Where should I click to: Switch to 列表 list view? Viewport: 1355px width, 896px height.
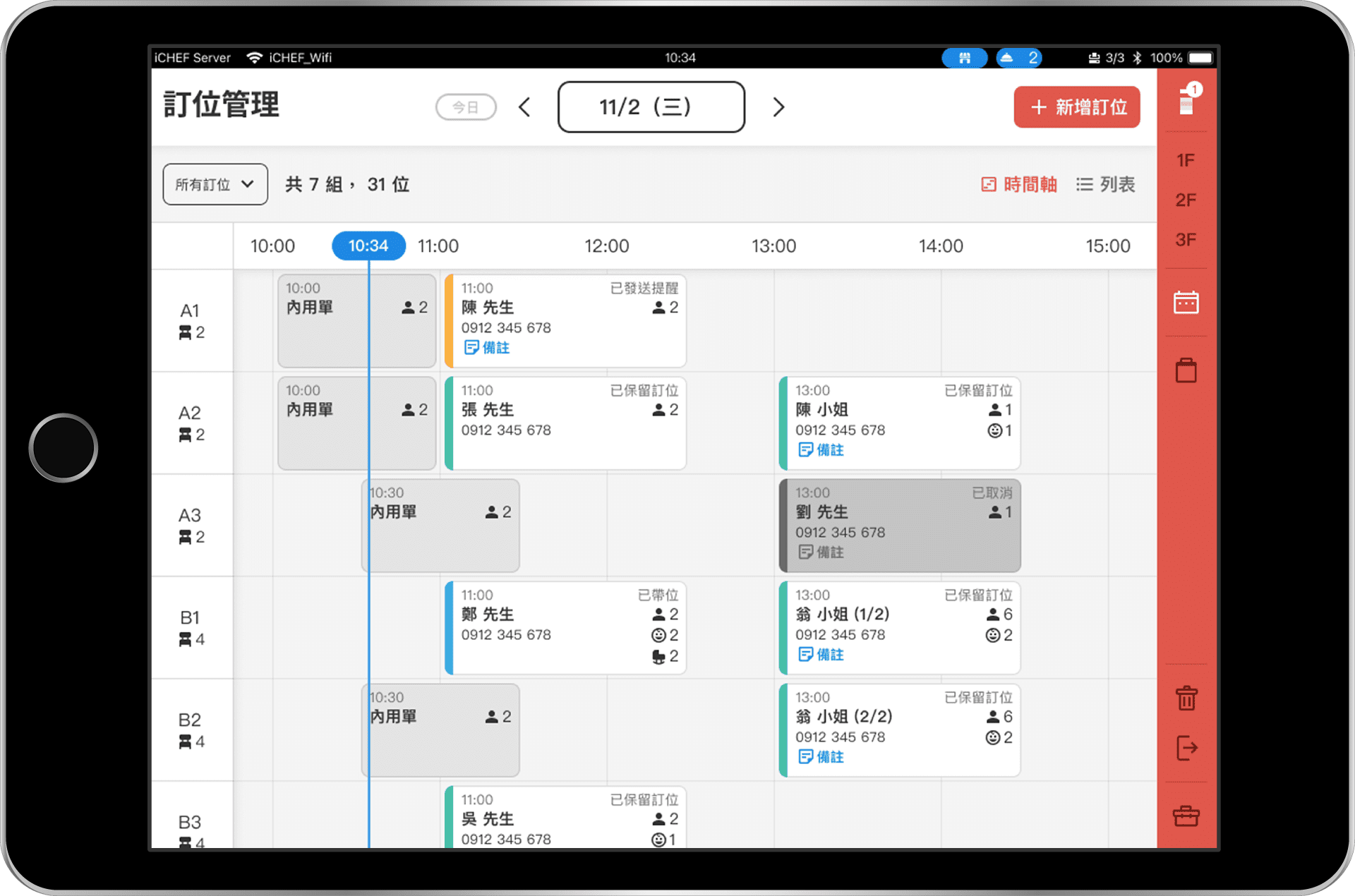(x=1106, y=185)
